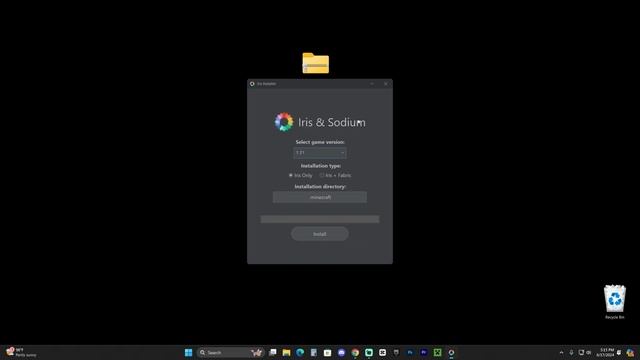Click the colorful Copilot icon at taskbar end
Viewport: 640px width, 360px height.
[631, 353]
